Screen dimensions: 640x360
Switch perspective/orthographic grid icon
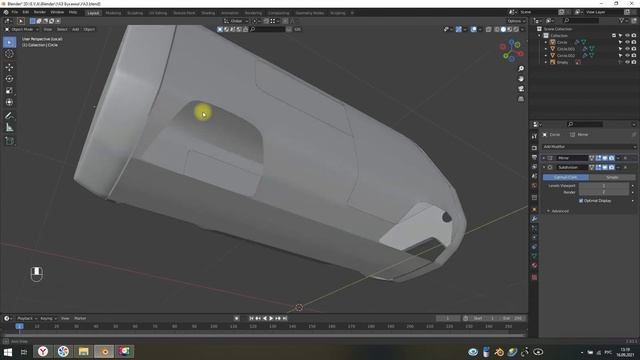[521, 99]
